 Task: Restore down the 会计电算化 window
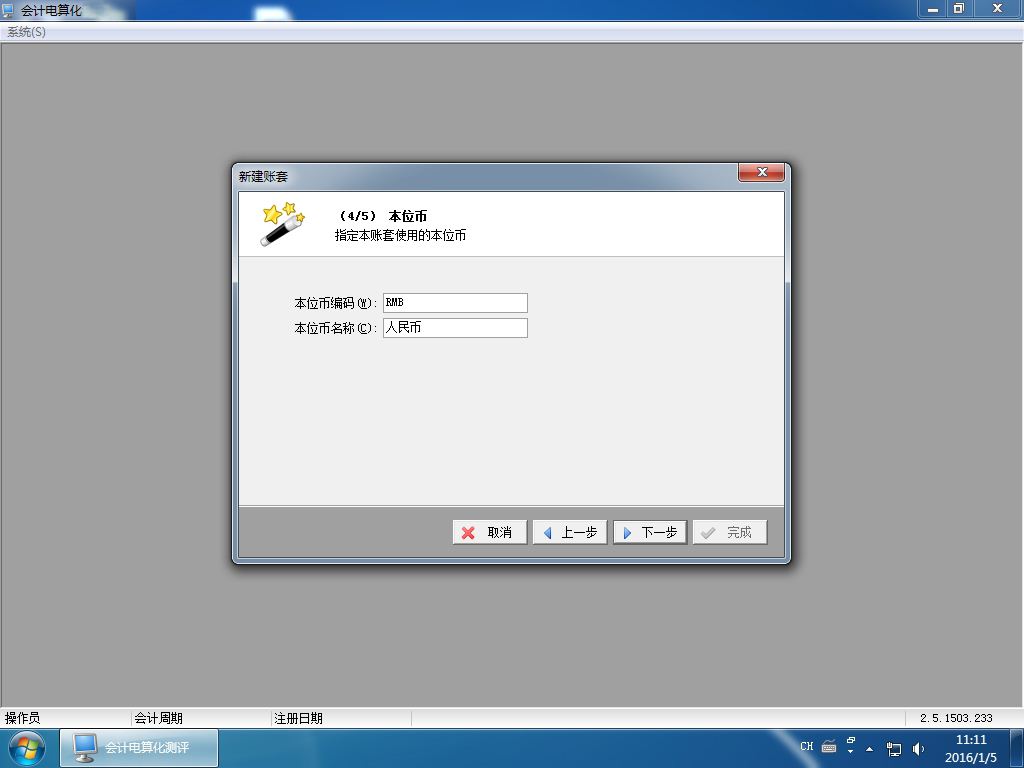[959, 8]
